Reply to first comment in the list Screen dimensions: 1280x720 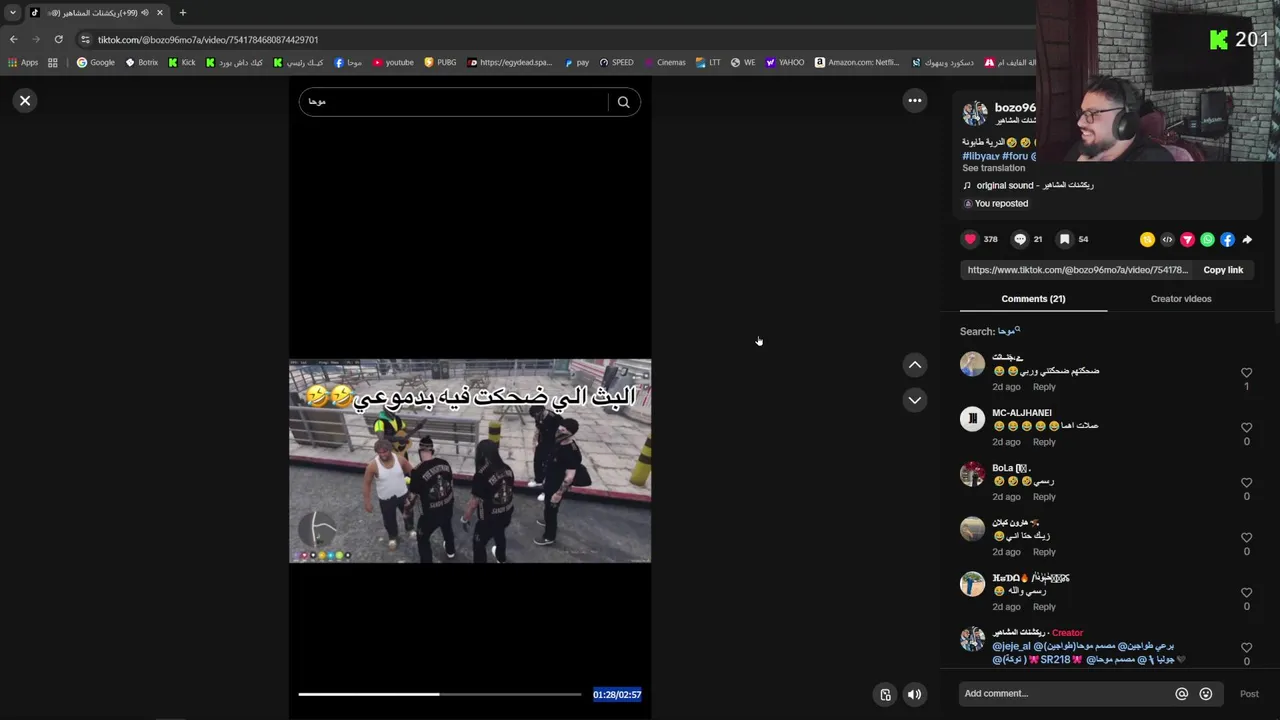click(1044, 387)
